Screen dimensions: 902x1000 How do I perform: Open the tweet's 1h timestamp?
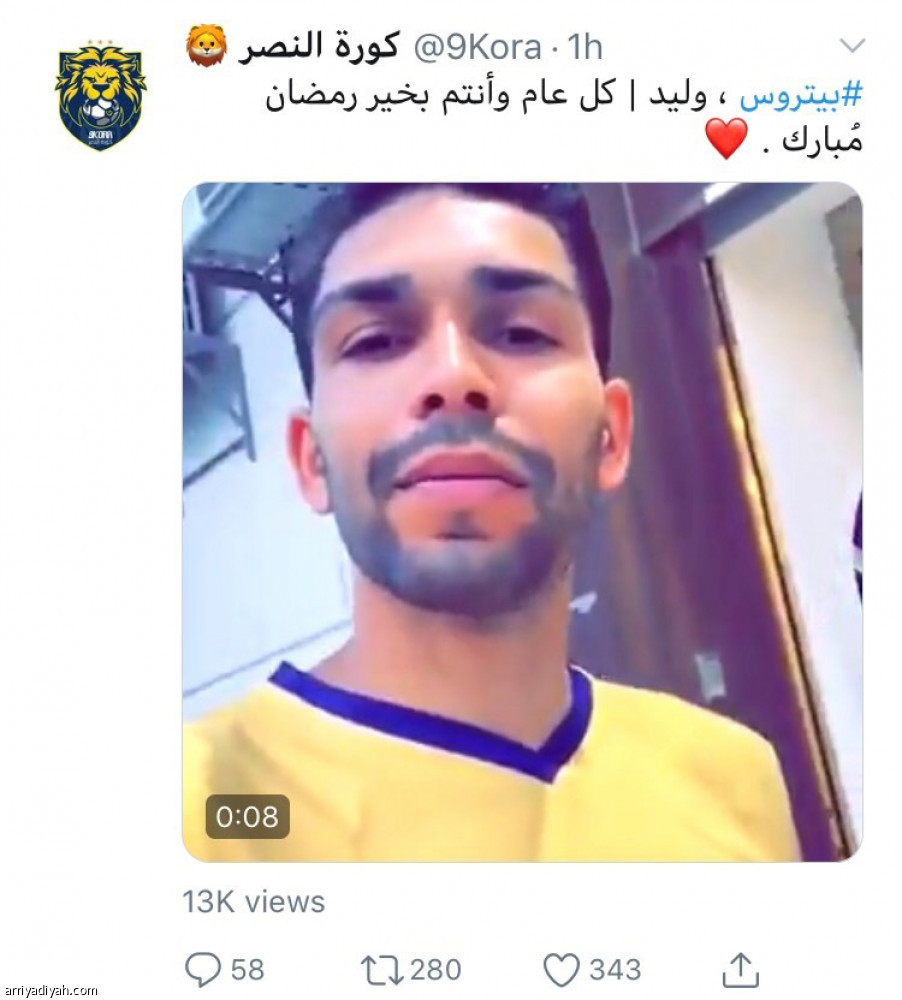(585, 47)
